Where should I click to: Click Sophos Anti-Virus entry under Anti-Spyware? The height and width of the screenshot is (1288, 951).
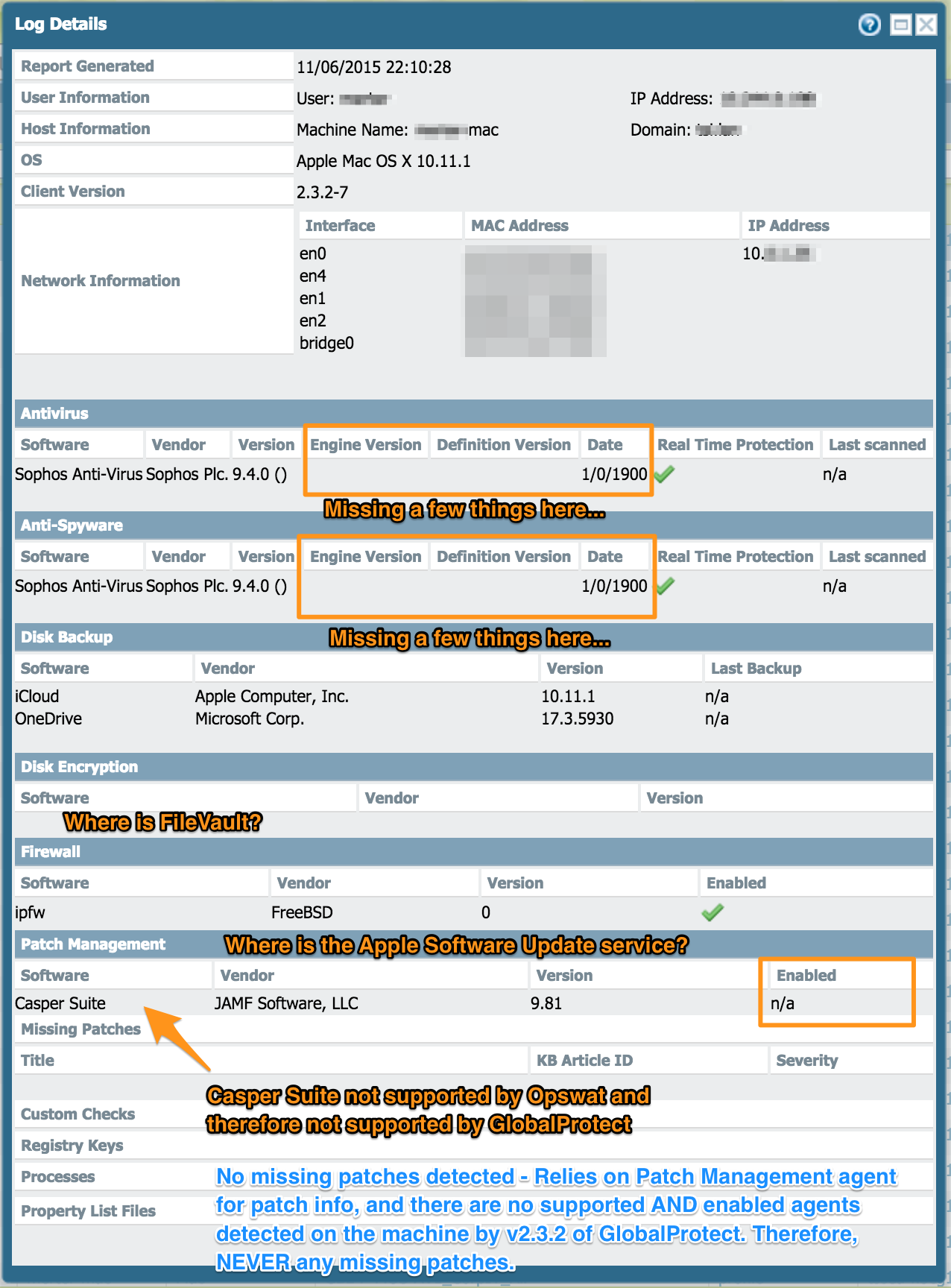coord(78,586)
